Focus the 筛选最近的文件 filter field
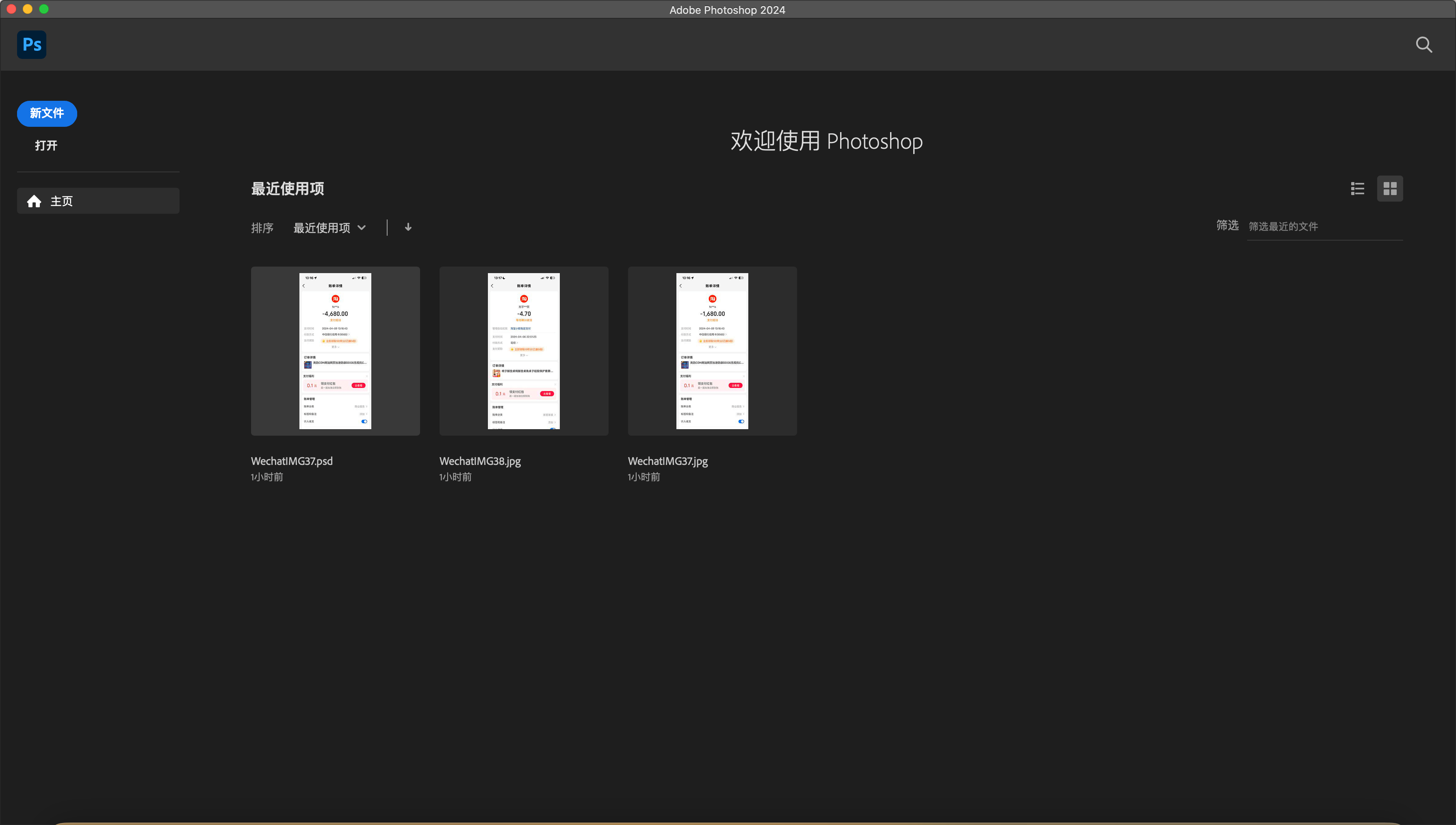 (x=1325, y=227)
